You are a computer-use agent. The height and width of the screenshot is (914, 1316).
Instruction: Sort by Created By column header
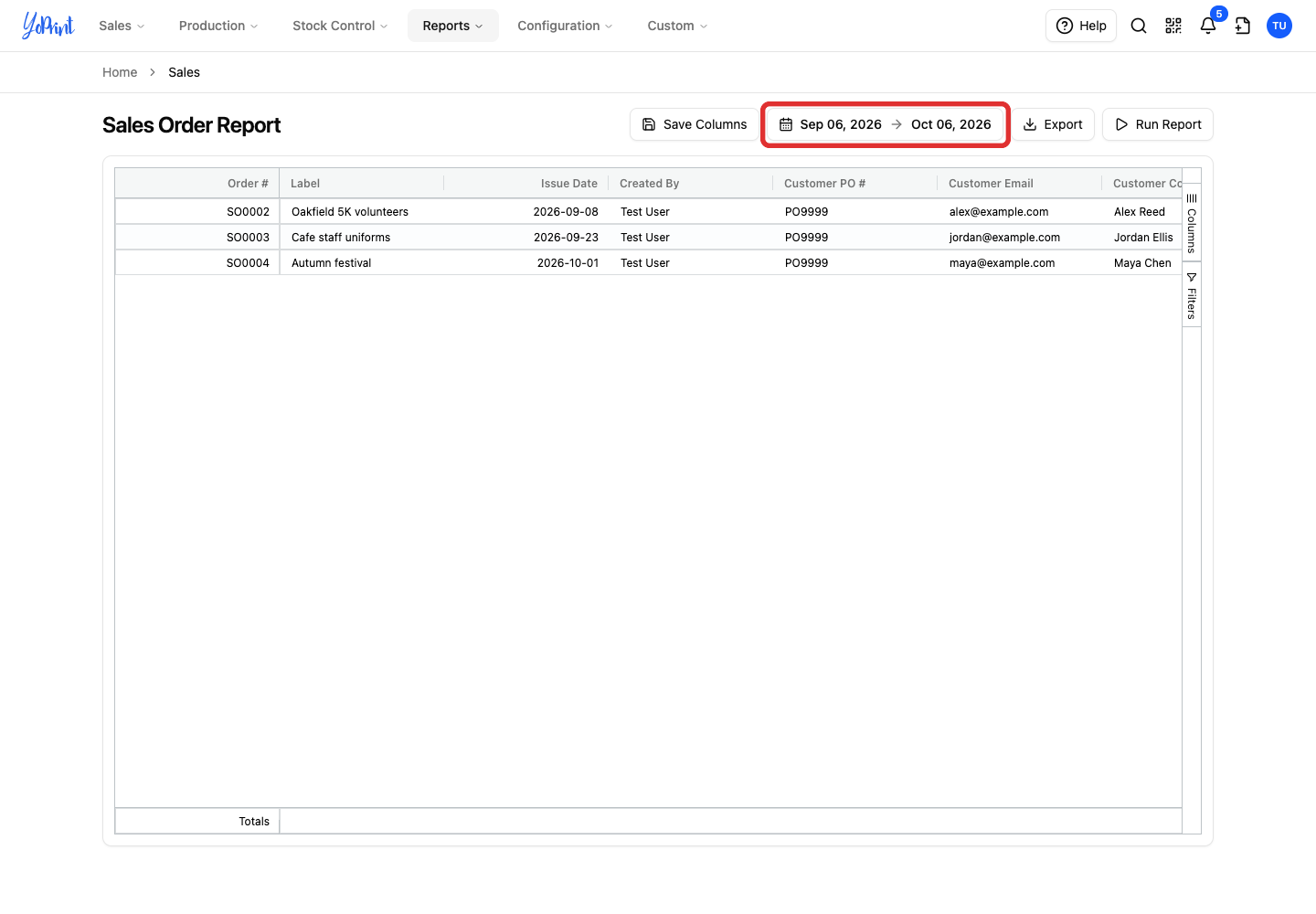click(691, 184)
